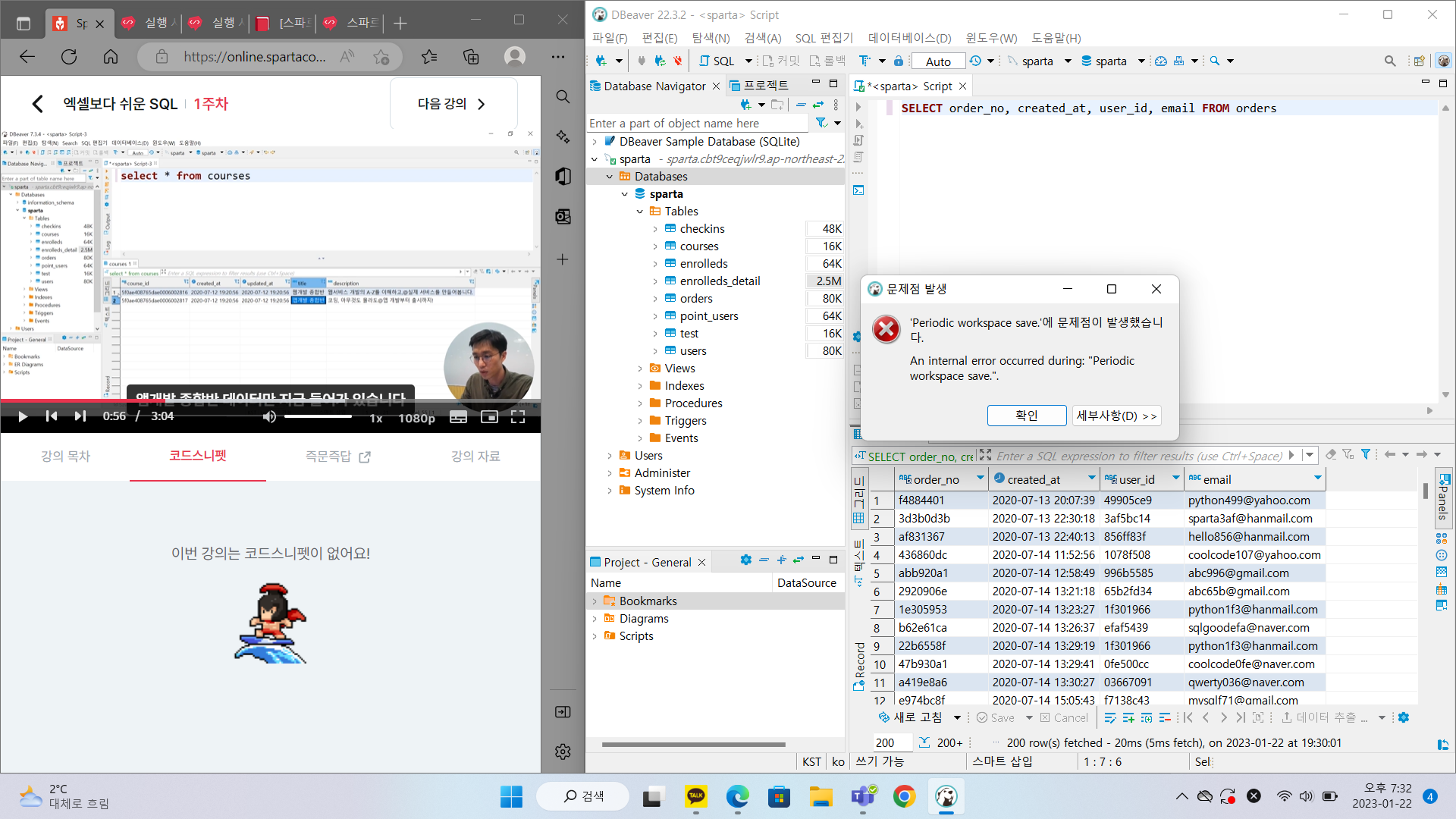Open File Explorer from the Windows taskbar

point(821,796)
